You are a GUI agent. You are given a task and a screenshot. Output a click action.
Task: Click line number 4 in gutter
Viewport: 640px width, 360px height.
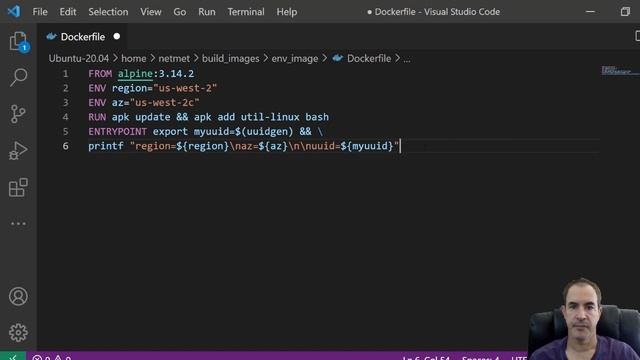pyautogui.click(x=65, y=117)
